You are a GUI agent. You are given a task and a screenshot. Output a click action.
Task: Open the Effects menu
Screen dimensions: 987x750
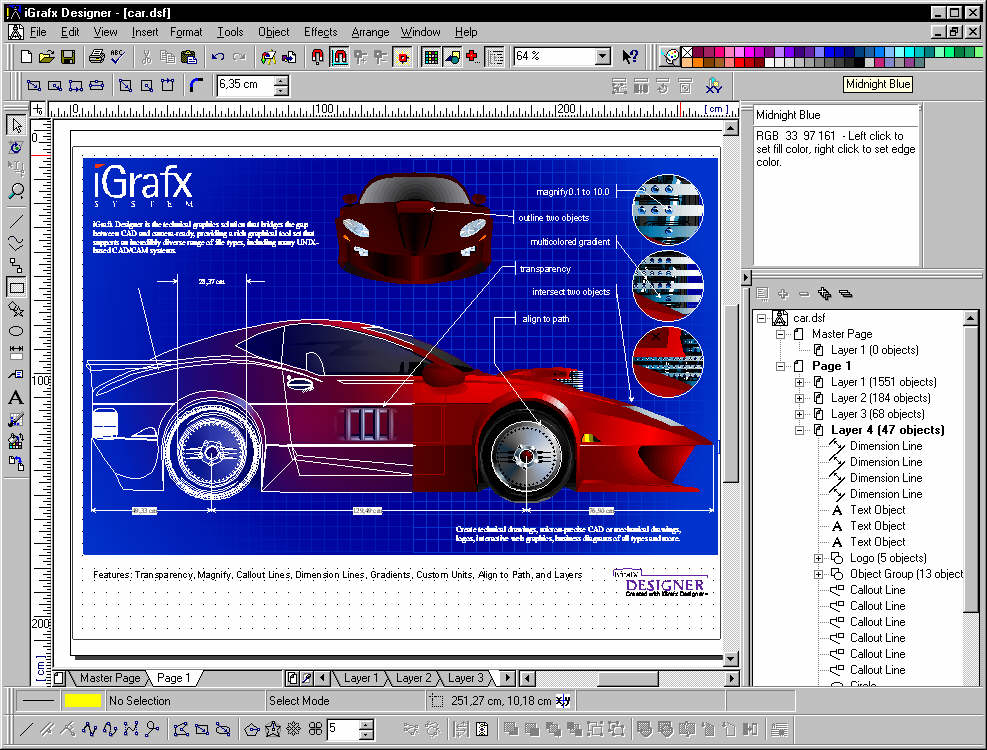tap(320, 32)
